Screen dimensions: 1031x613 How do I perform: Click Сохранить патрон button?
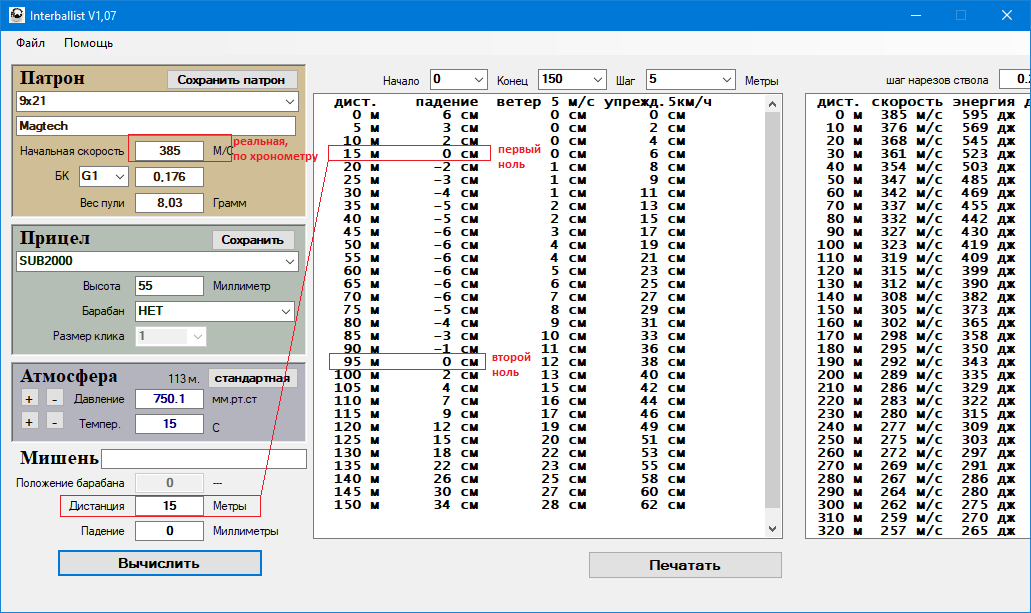(x=232, y=80)
